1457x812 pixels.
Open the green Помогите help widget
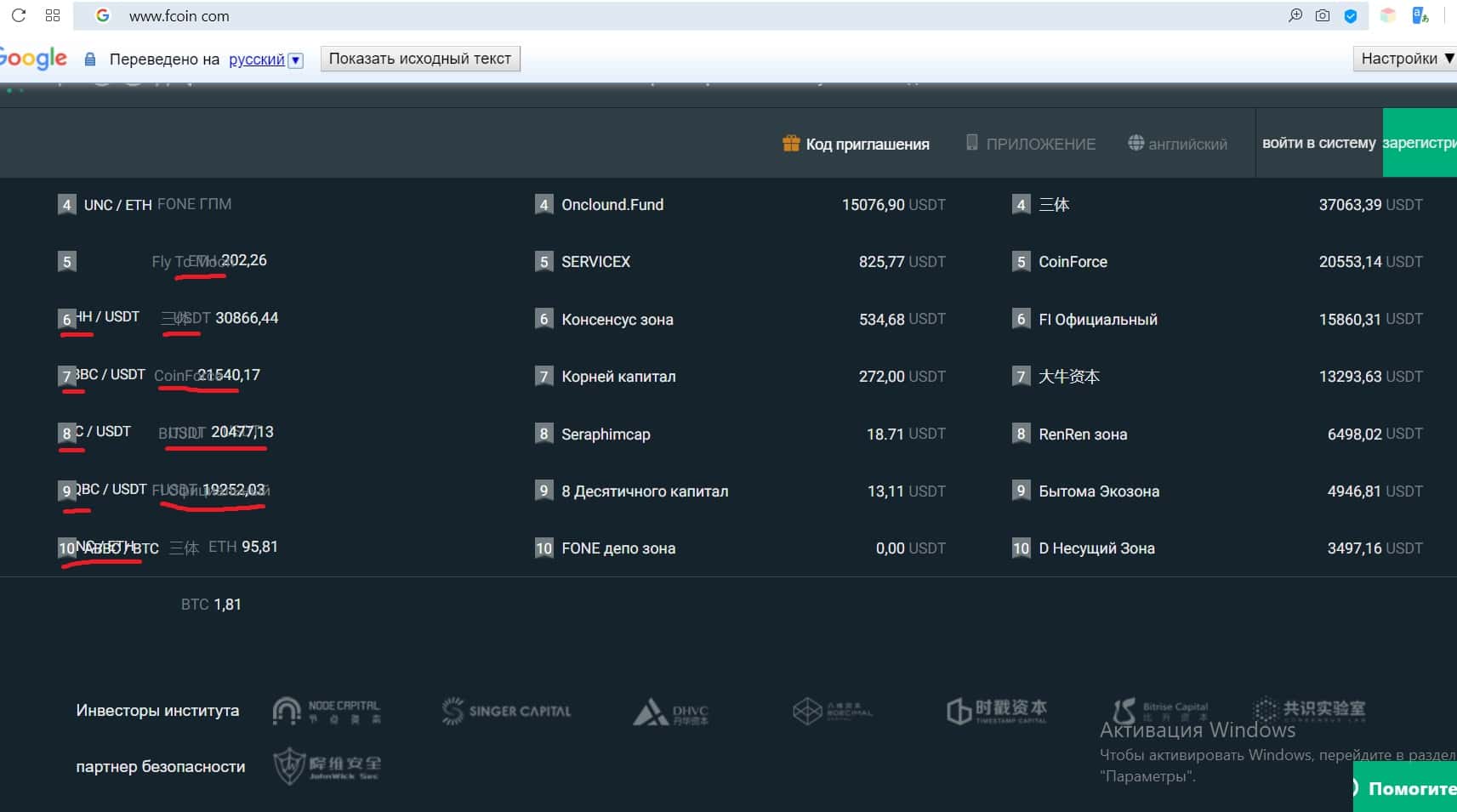coord(1406,788)
